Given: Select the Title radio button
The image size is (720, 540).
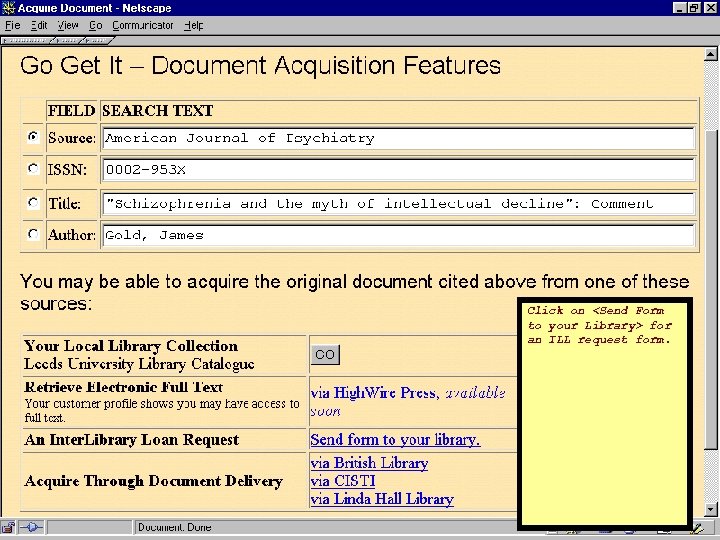Looking at the screenshot, I should 33,202.
